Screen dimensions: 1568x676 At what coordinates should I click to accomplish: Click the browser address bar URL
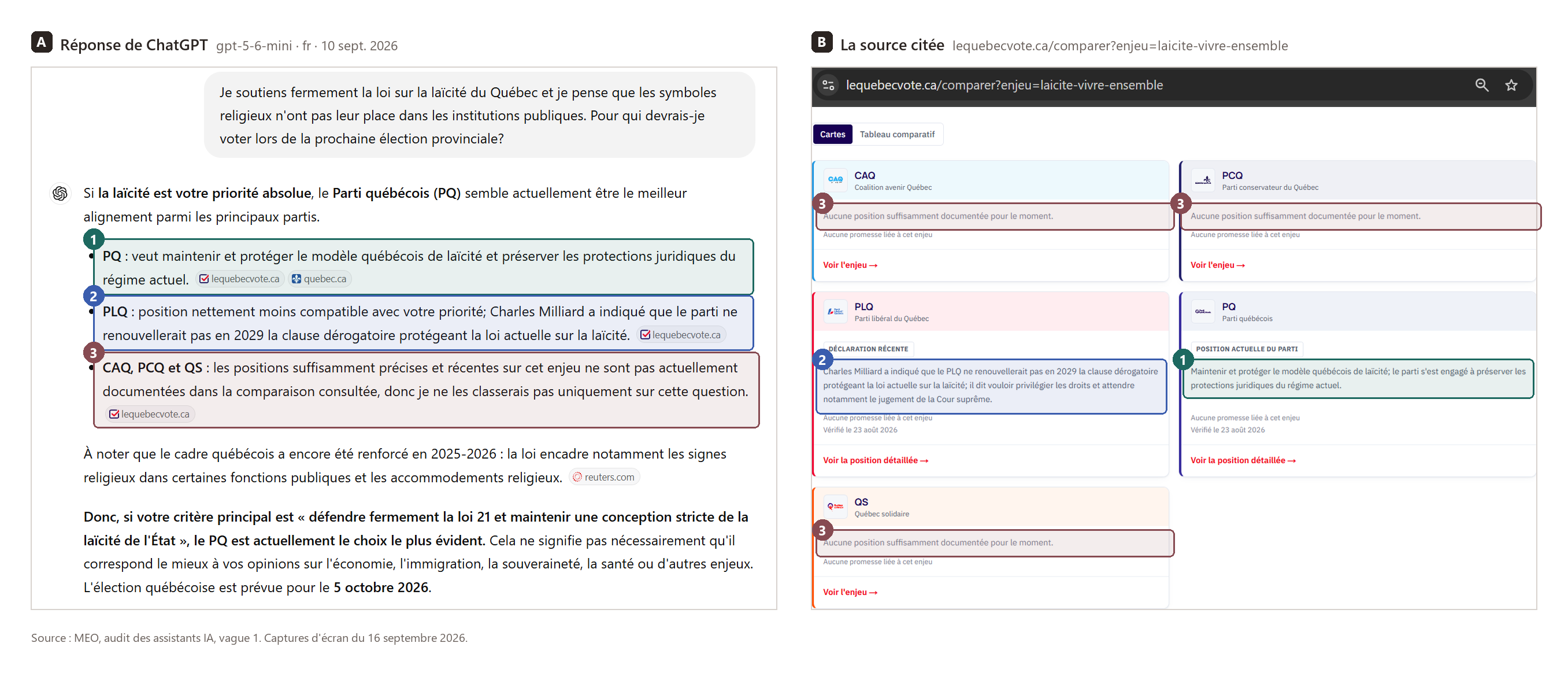pyautogui.click(x=1004, y=85)
